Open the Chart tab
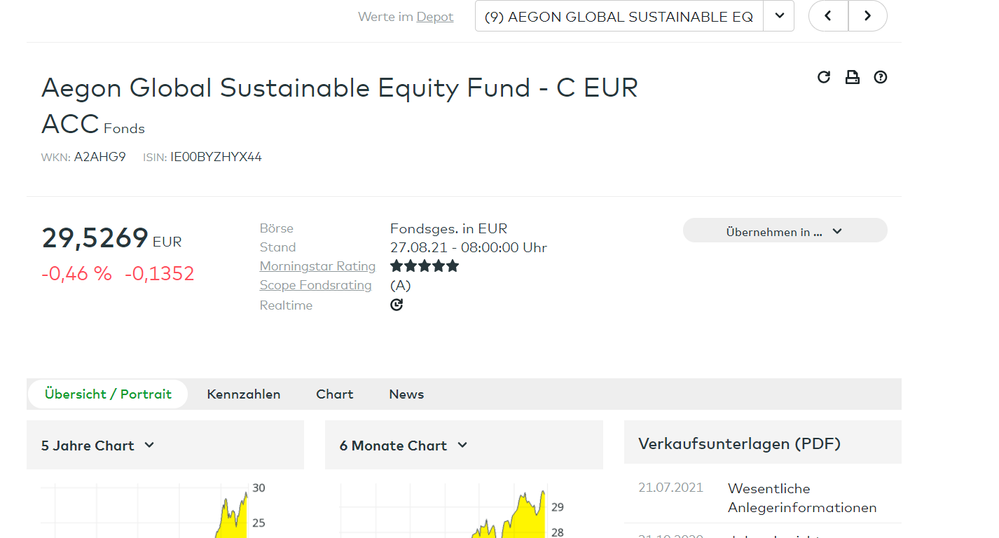Screen dimensions: 999x538 [334, 394]
